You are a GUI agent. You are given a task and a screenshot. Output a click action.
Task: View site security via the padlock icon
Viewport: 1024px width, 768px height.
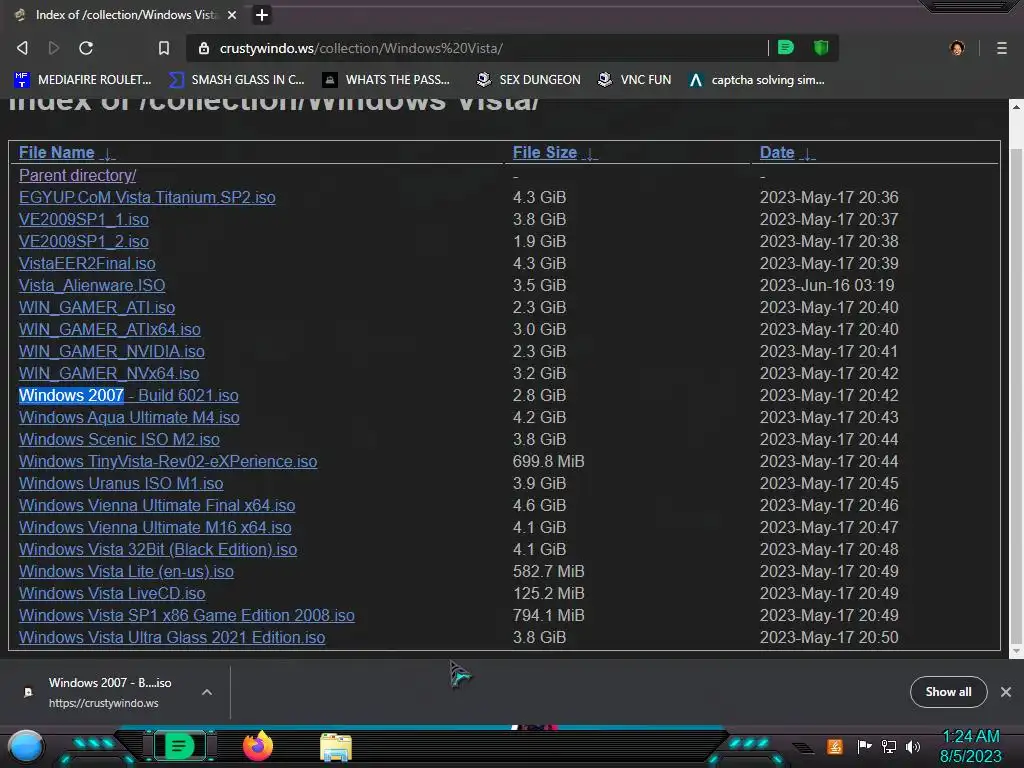pyautogui.click(x=204, y=48)
